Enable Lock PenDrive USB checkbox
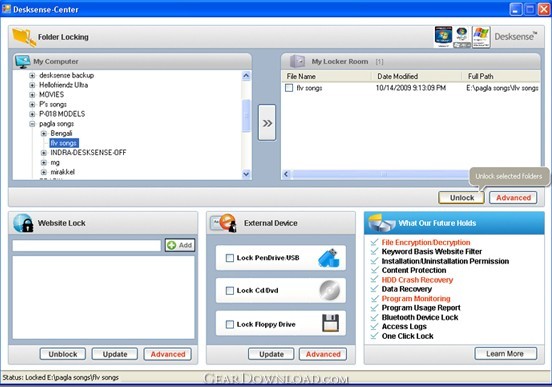Image resolution: width=552 pixels, height=387 pixels. 230,258
